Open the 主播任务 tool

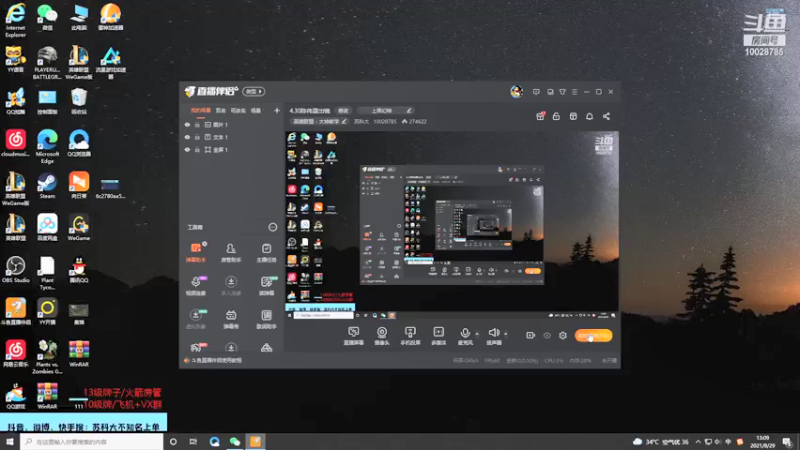click(266, 252)
